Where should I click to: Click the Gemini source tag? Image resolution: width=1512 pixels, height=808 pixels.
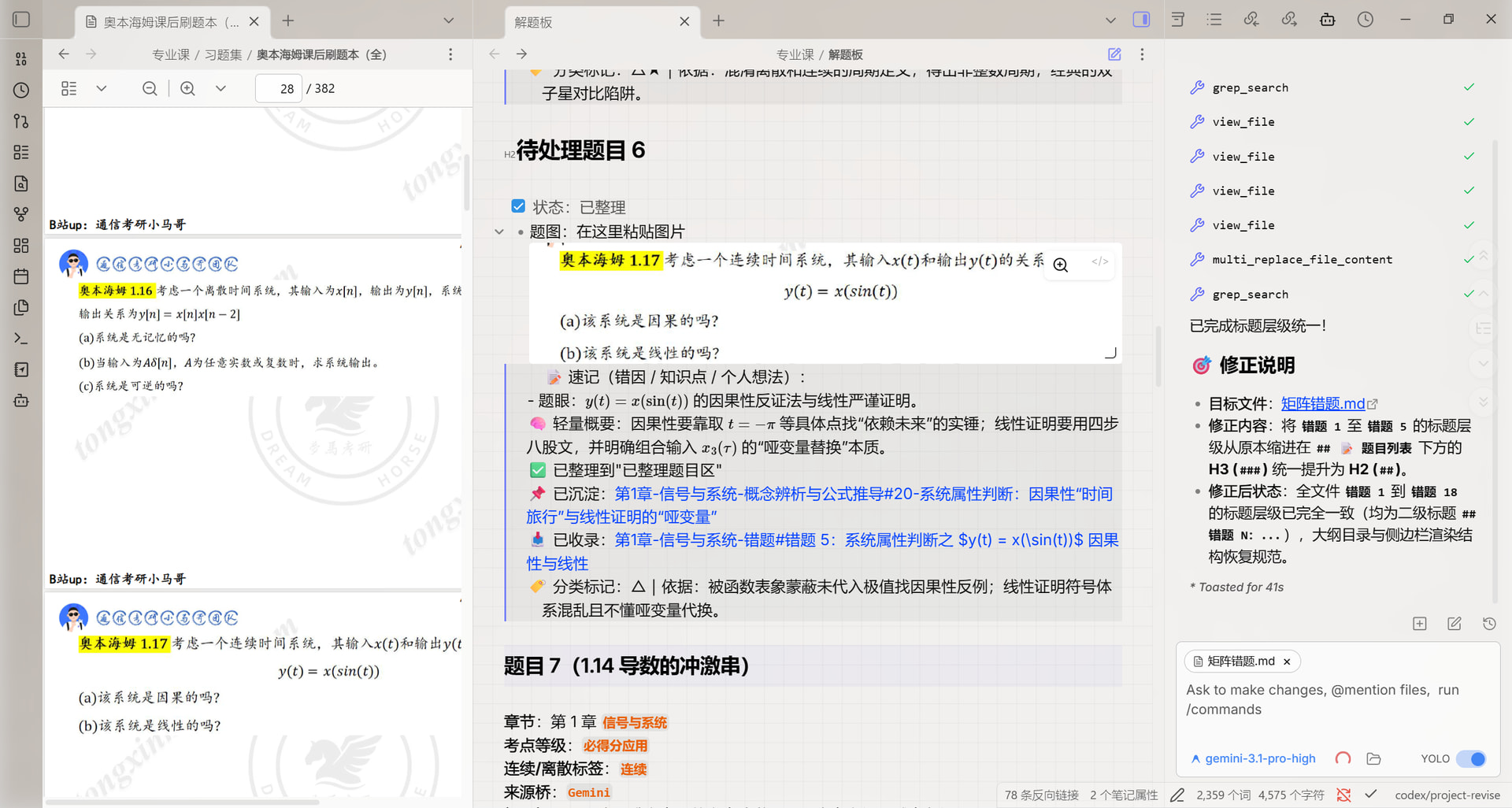point(588,792)
